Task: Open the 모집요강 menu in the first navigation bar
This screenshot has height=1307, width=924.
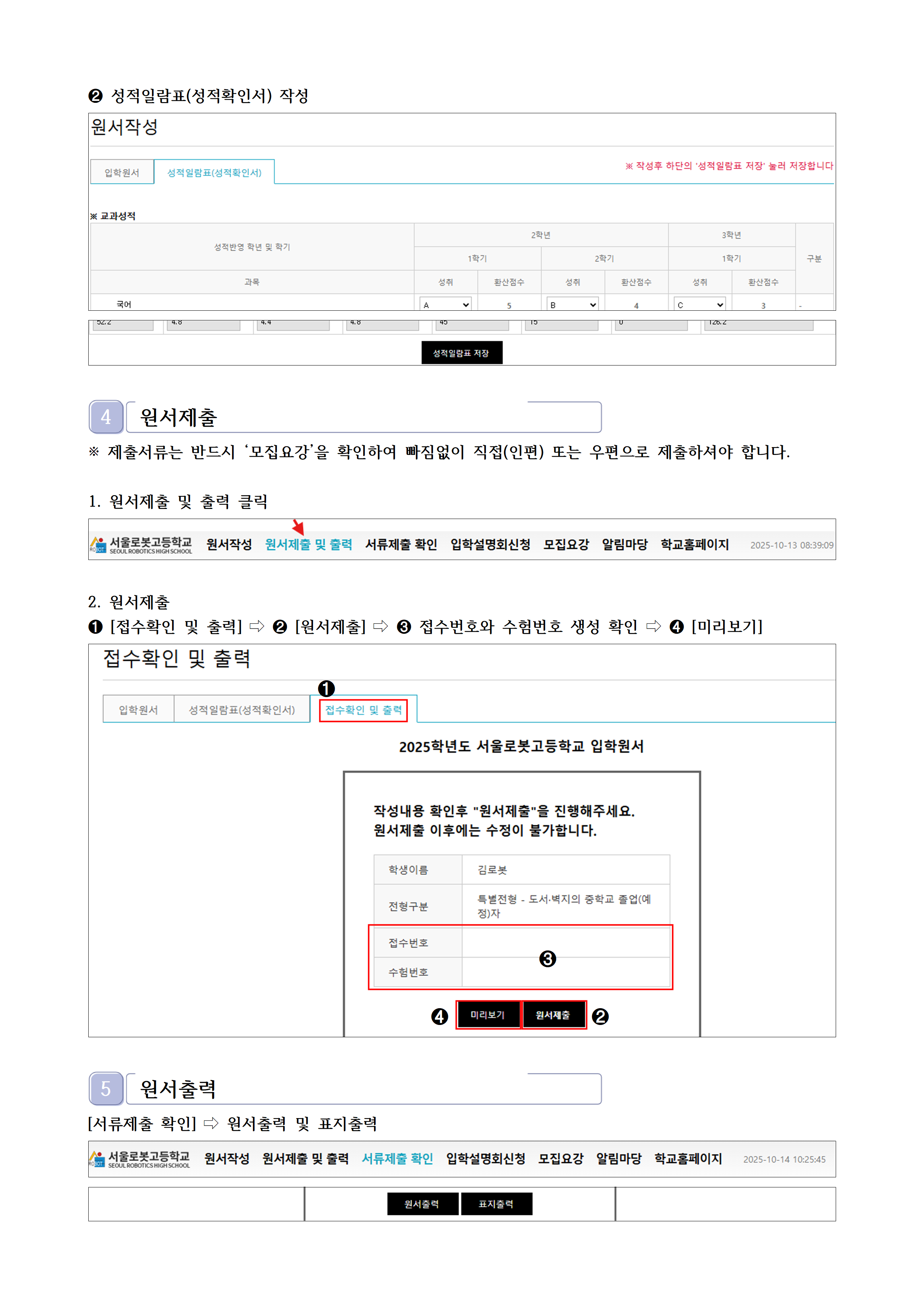Action: pos(566,545)
